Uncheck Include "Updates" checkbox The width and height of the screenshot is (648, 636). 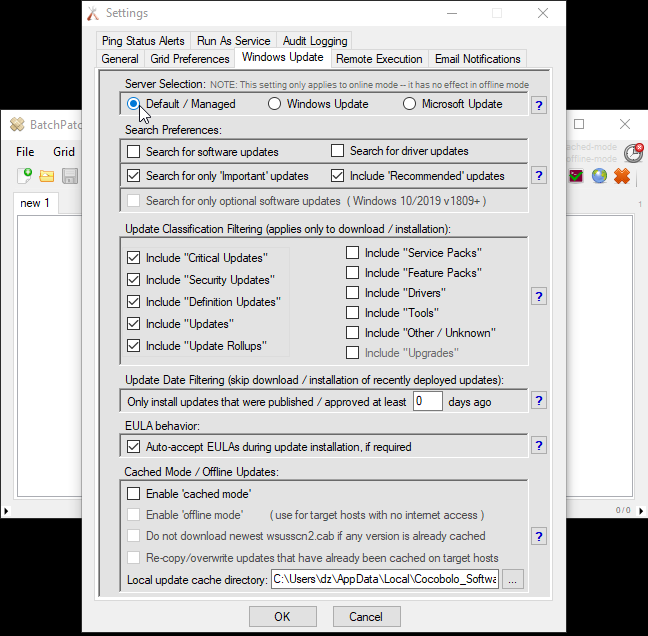pyautogui.click(x=133, y=324)
